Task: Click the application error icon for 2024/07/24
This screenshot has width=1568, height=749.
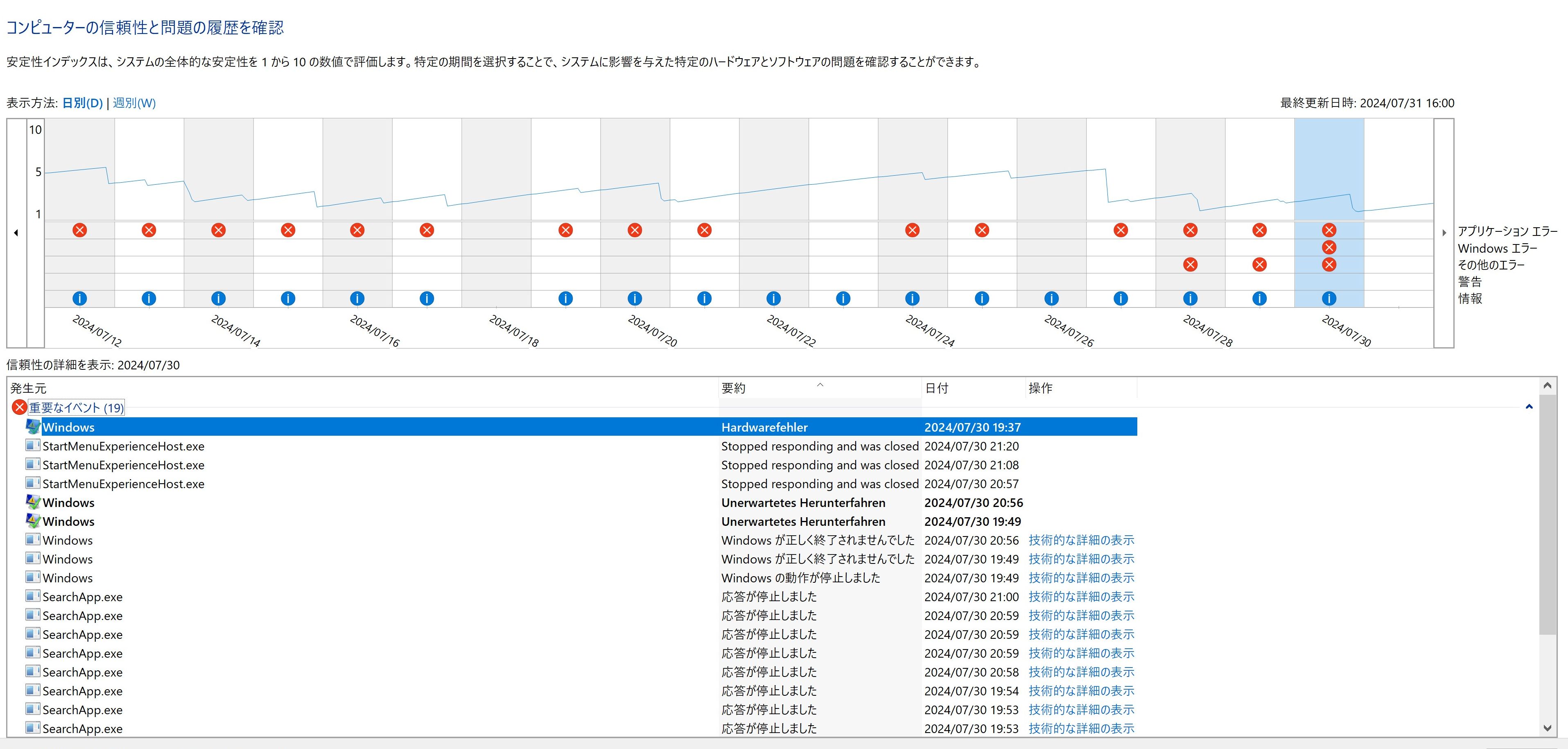Action: pyautogui.click(x=912, y=230)
